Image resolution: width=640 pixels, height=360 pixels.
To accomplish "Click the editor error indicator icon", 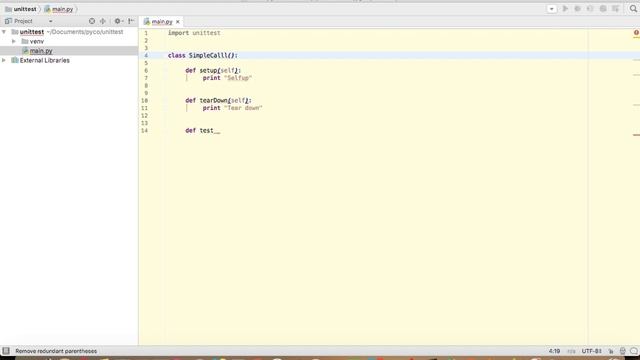I will pyautogui.click(x=636, y=32).
